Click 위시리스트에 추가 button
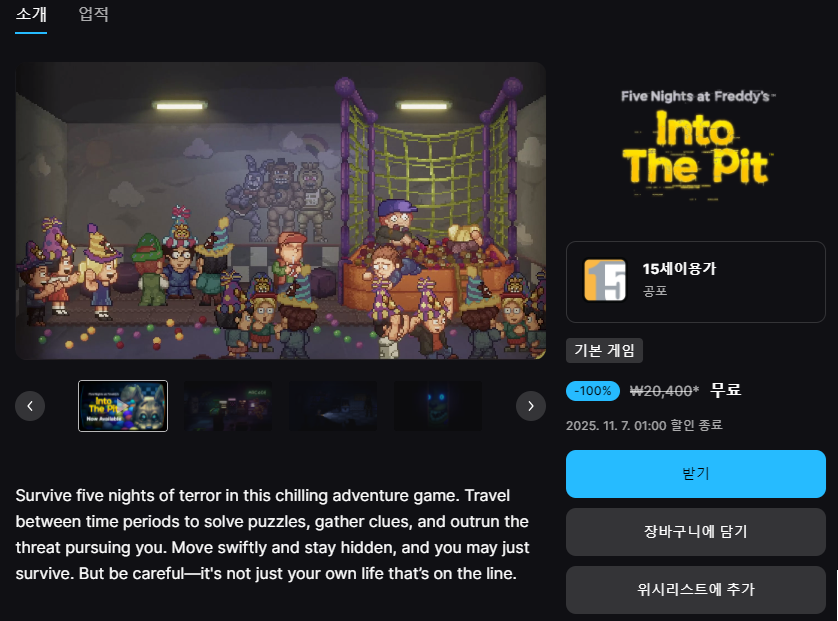838x621 pixels. click(x=696, y=589)
